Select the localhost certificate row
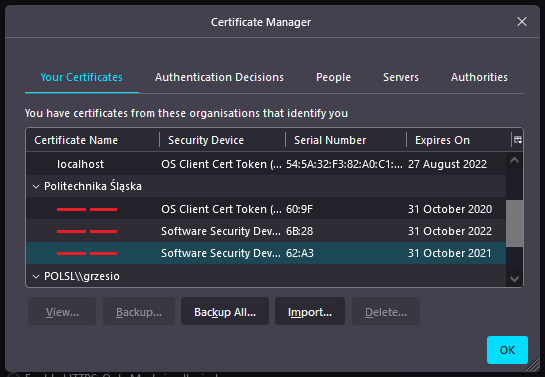 pos(266,164)
